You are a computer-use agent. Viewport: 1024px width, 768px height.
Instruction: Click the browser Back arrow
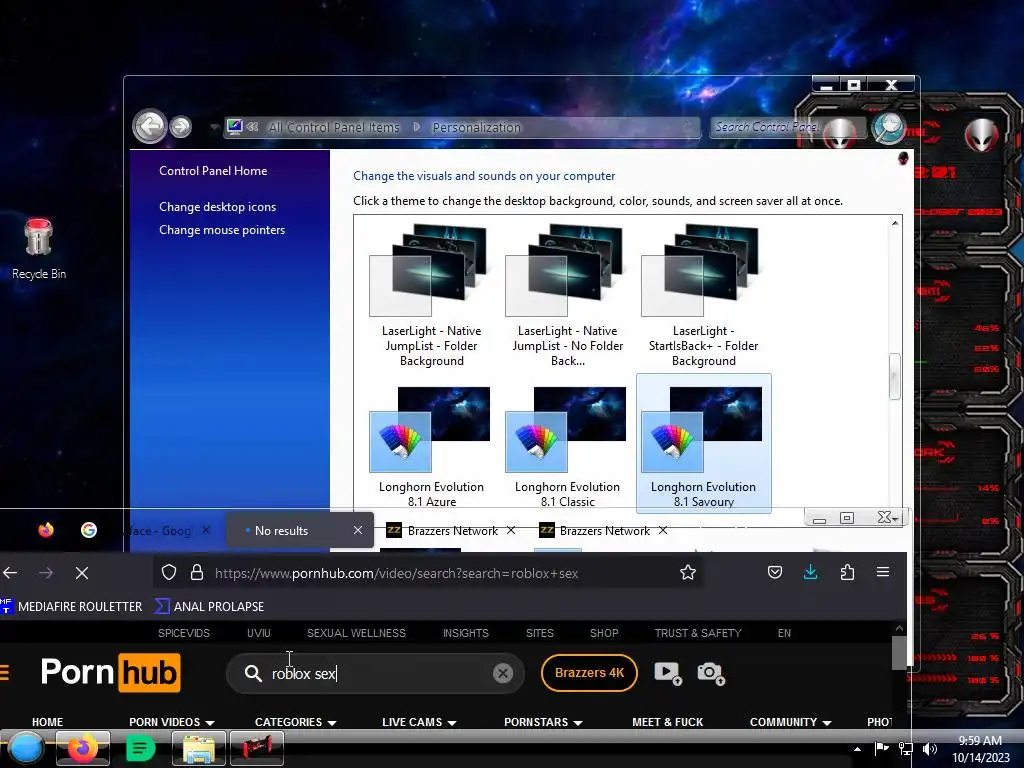10,573
